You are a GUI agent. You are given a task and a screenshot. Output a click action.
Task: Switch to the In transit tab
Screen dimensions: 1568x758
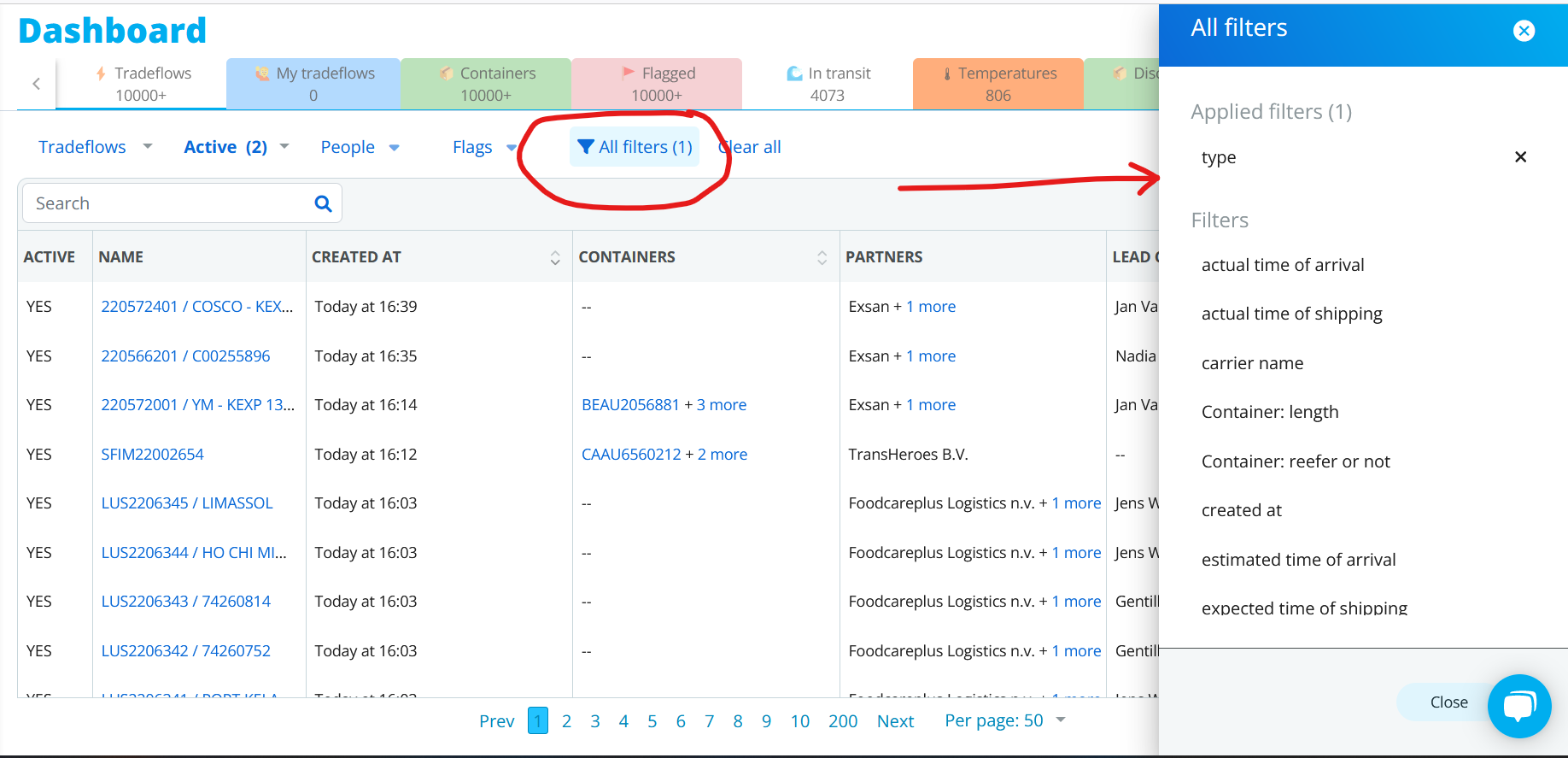pos(828,84)
